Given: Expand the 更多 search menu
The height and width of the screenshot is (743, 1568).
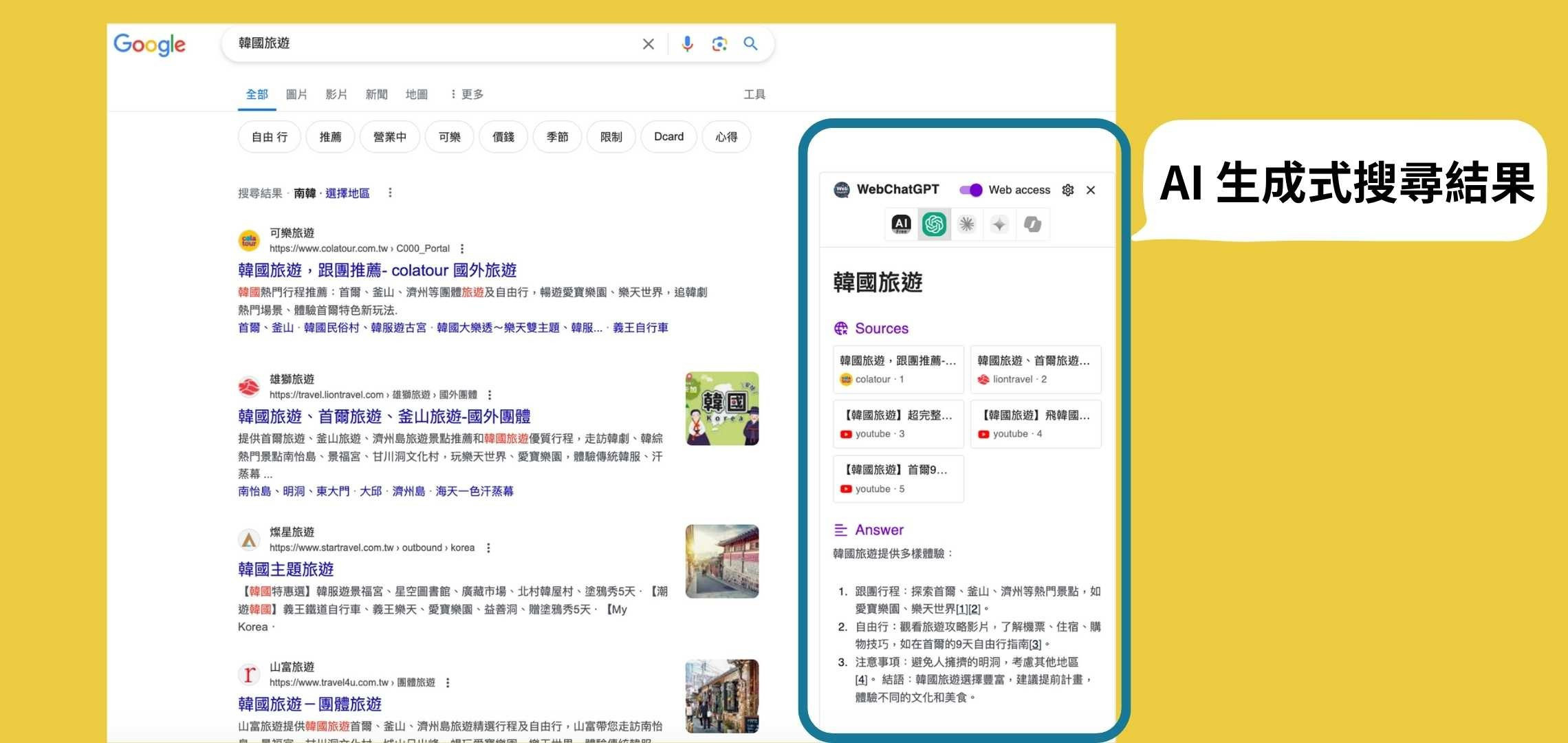Looking at the screenshot, I should [x=466, y=94].
